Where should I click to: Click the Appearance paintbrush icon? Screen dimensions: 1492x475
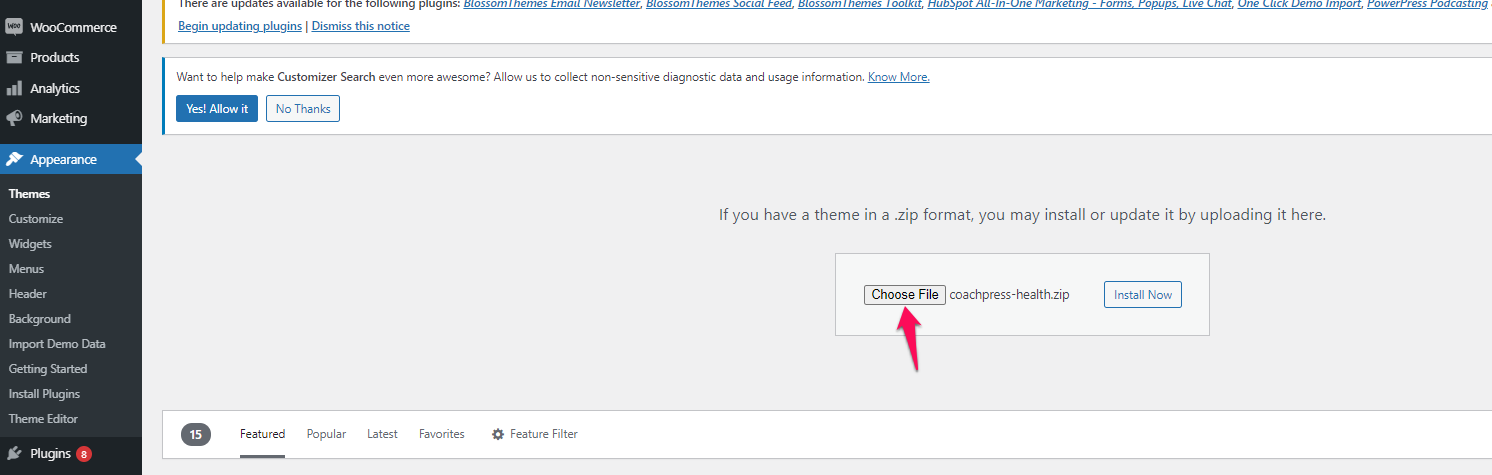14,159
